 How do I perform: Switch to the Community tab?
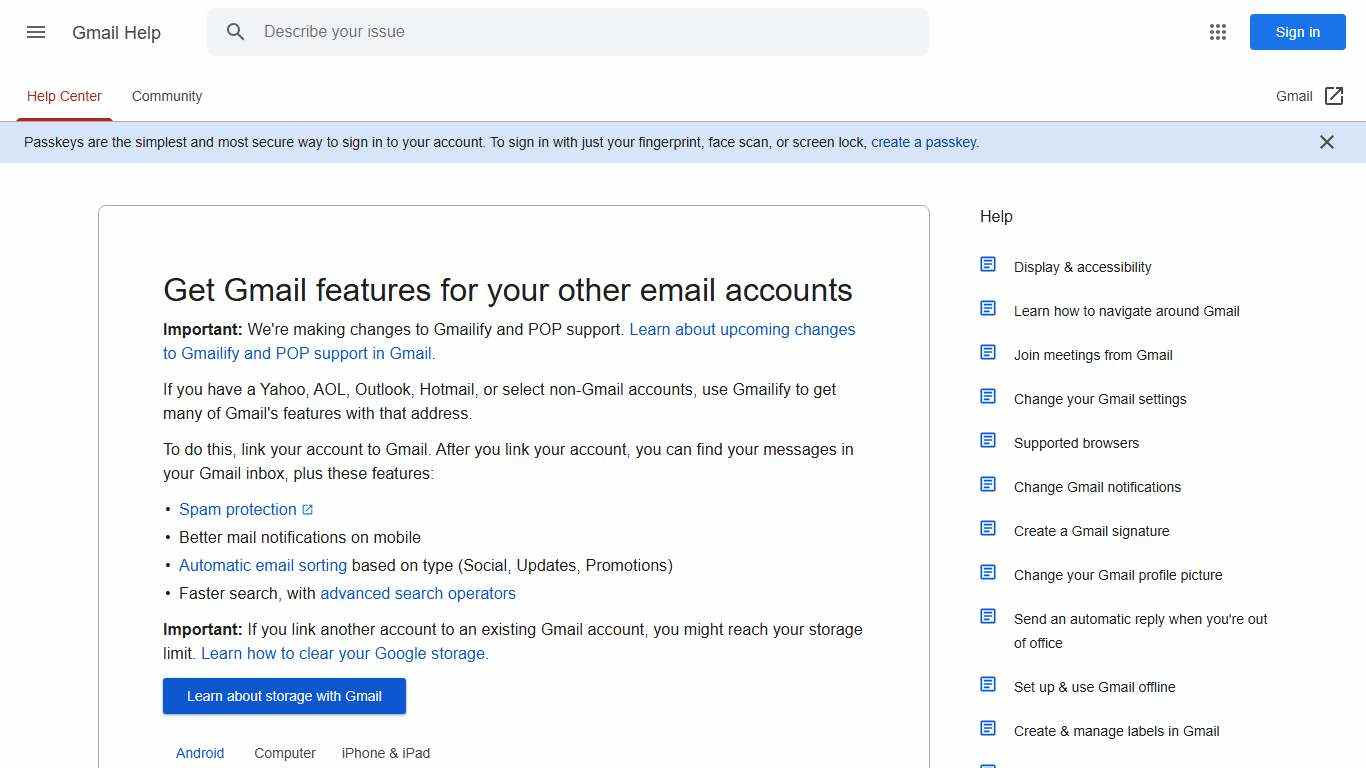tap(167, 96)
